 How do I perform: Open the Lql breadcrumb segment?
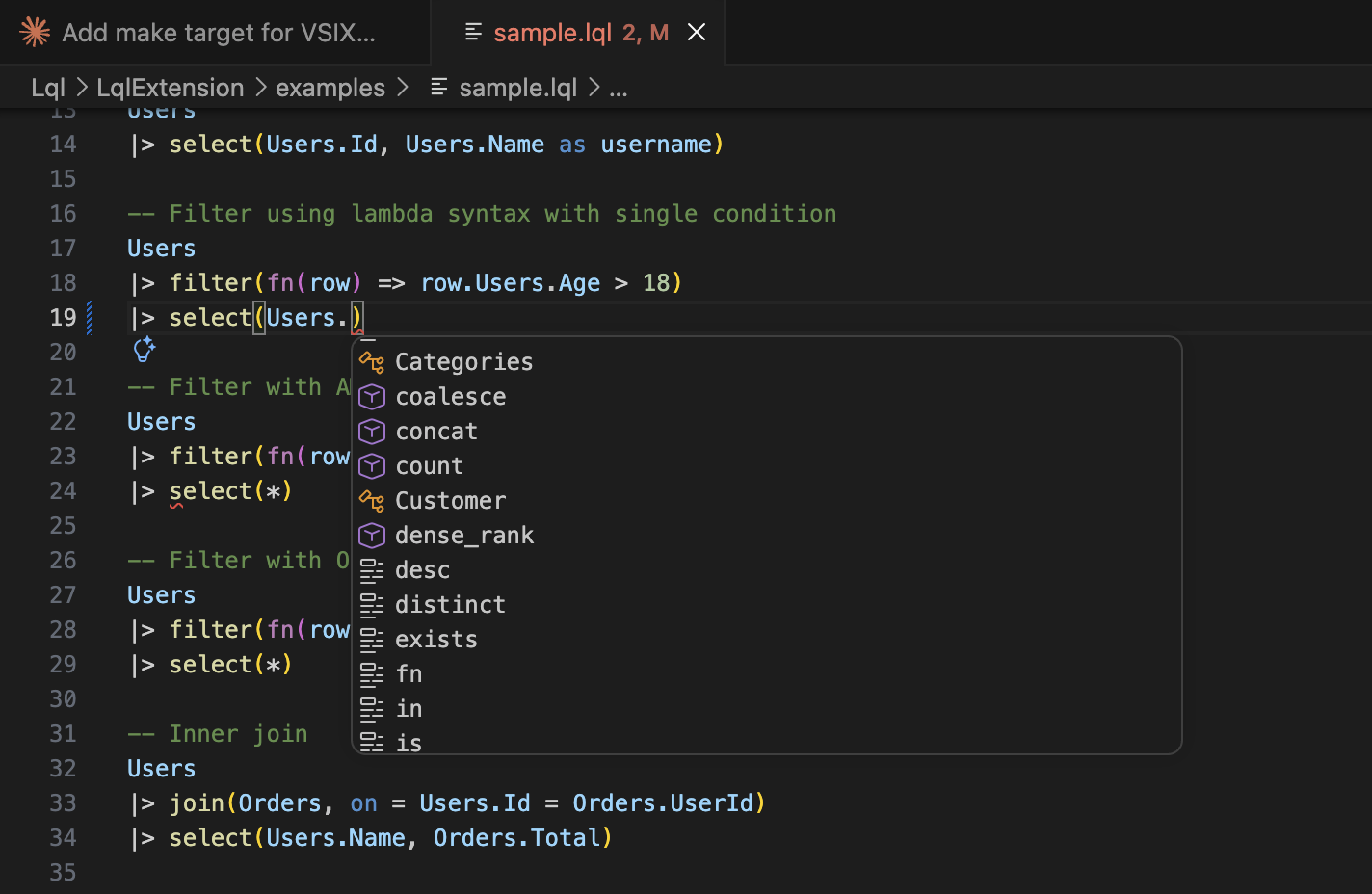(x=48, y=88)
